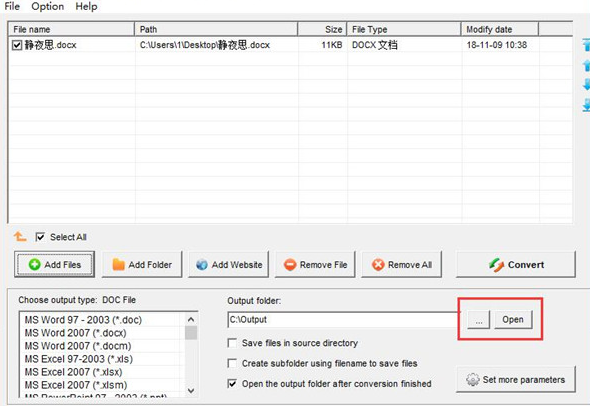Sort by File Type column header
Viewport: 590px width, 406px height.
[404, 29]
